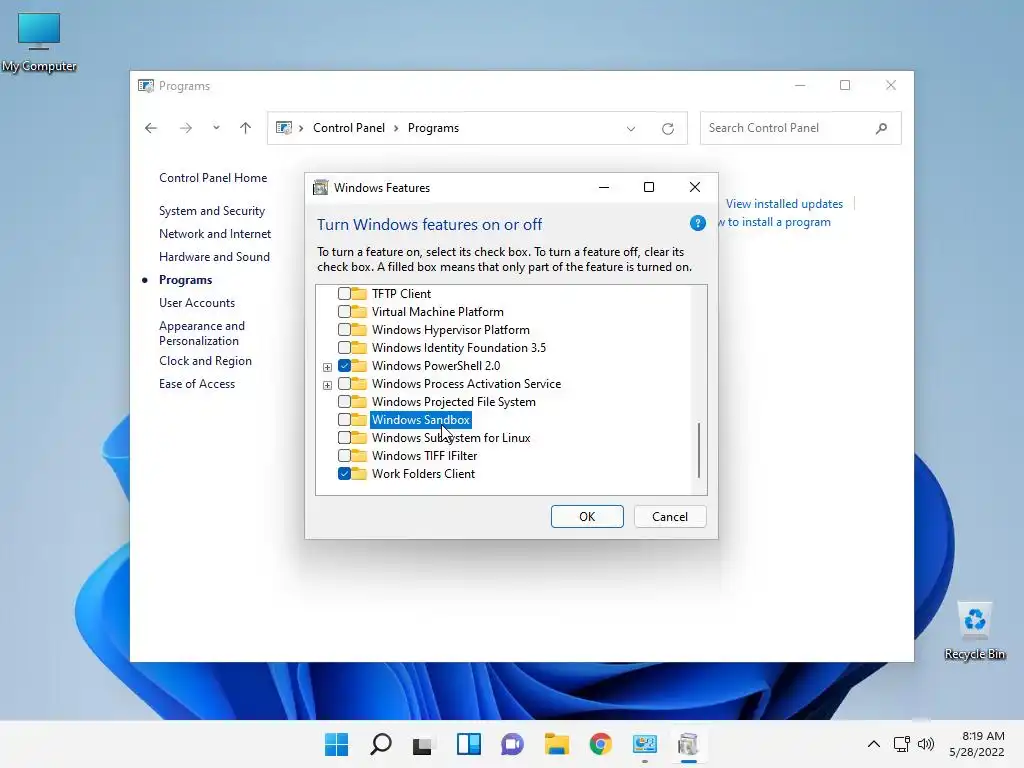The height and width of the screenshot is (768, 1024).
Task: Confirm feature changes with OK
Action: [x=586, y=517]
